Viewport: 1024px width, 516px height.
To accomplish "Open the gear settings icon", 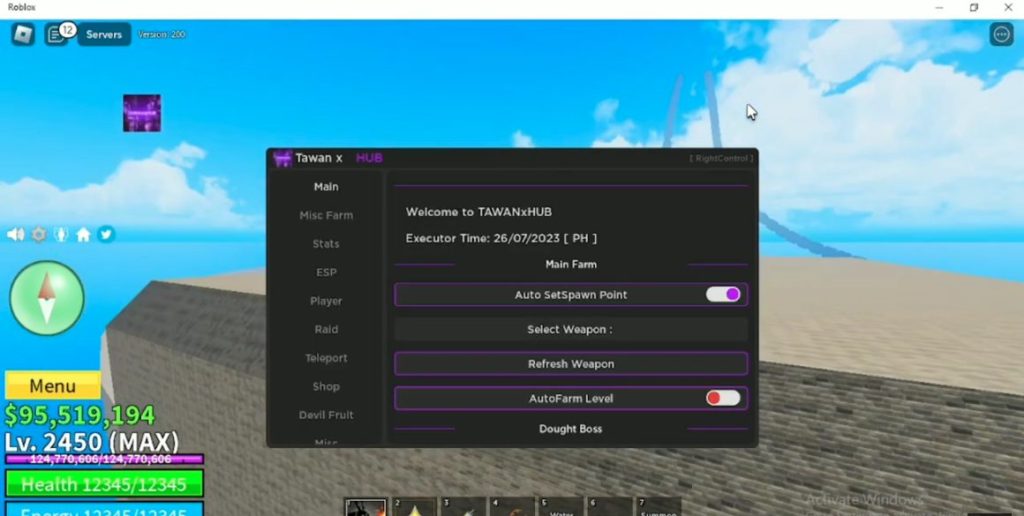I will pos(39,234).
